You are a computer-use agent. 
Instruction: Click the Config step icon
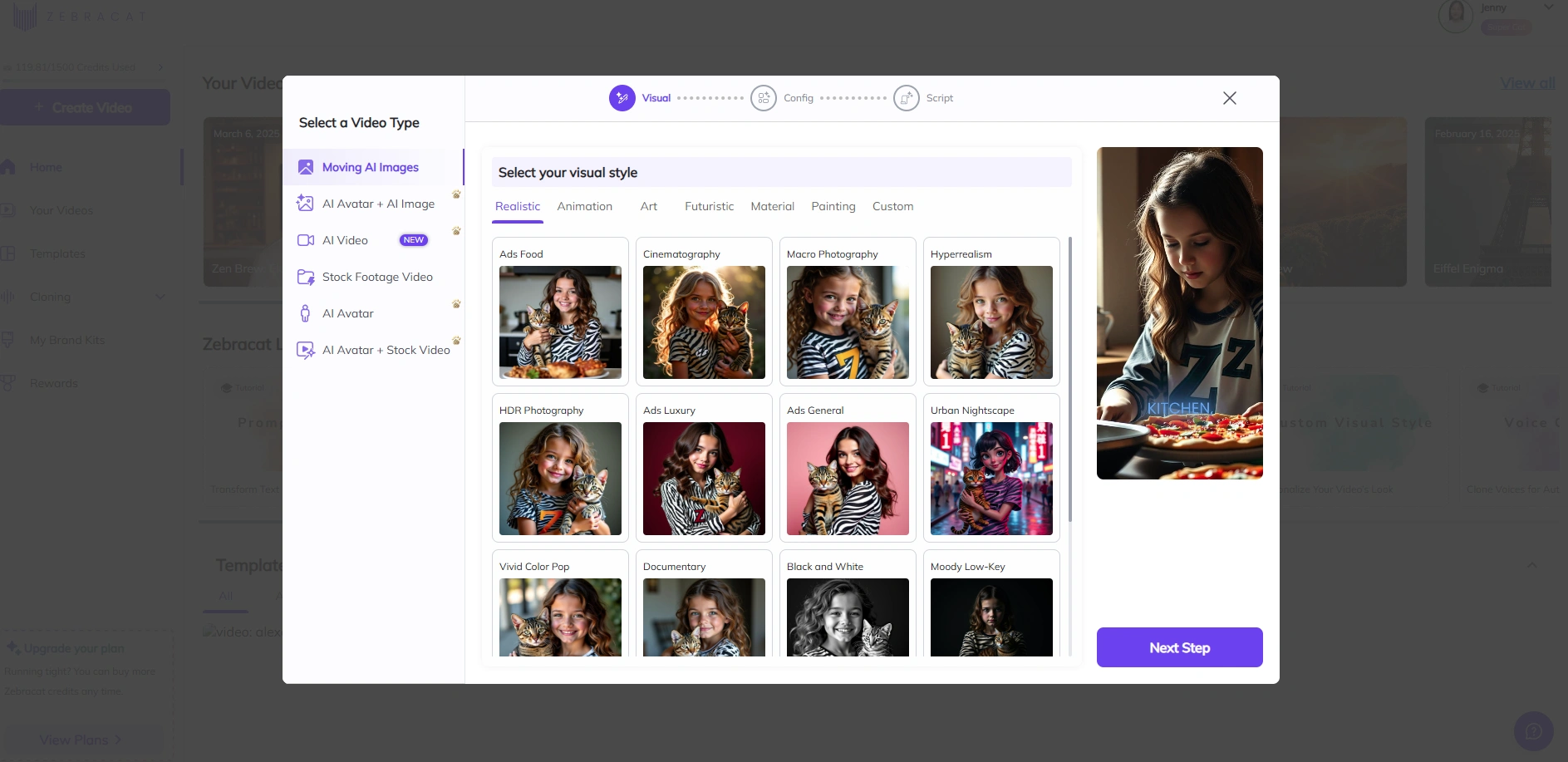[764, 98]
